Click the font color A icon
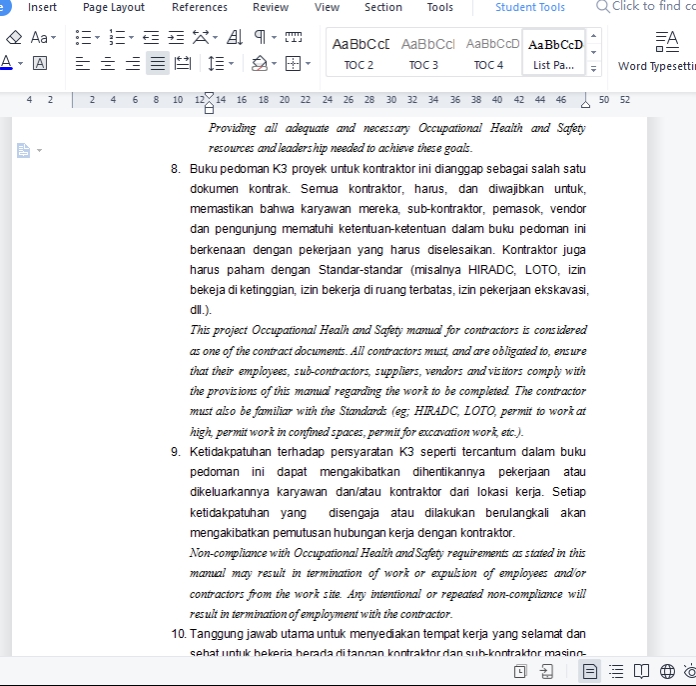 [x=6, y=63]
